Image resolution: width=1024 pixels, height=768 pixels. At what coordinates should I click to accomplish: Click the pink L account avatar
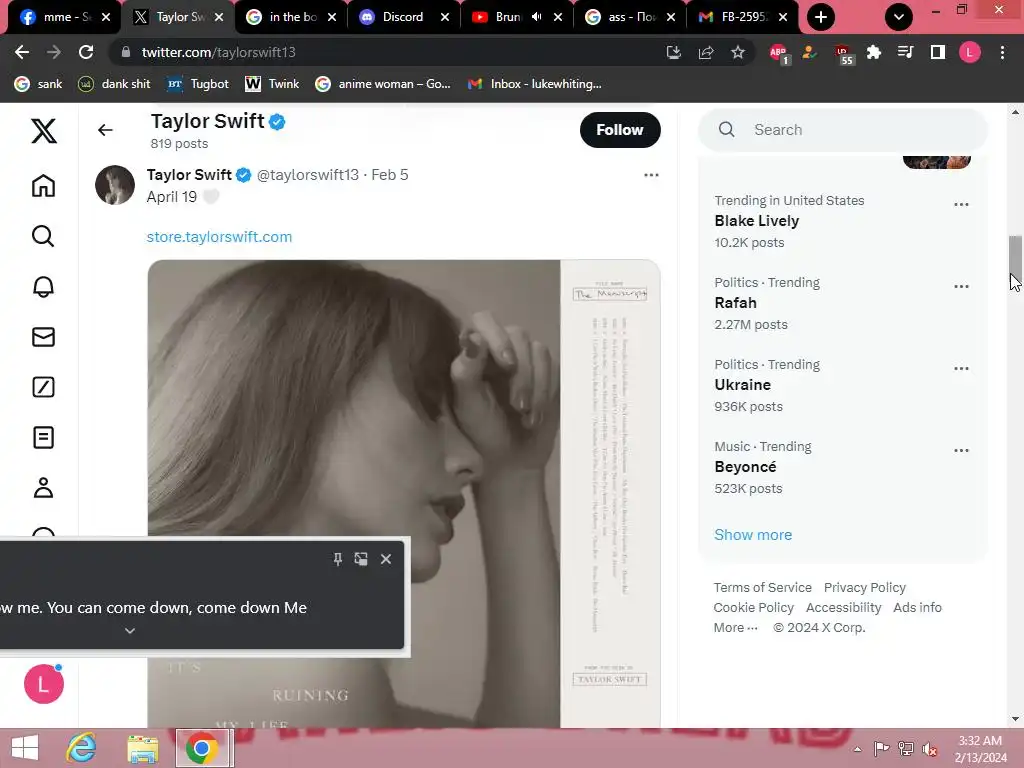click(x=44, y=684)
